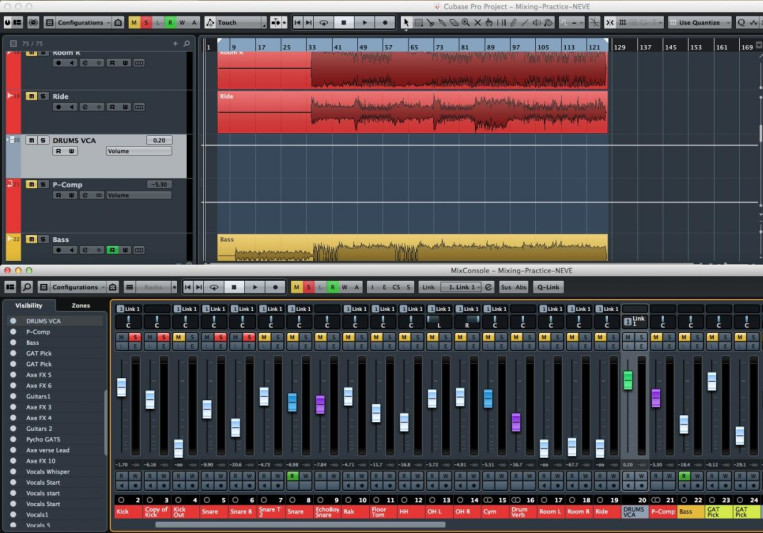Image resolution: width=763 pixels, height=533 pixels.
Task: Select the Color paint bucket tool
Action: click(x=548, y=22)
